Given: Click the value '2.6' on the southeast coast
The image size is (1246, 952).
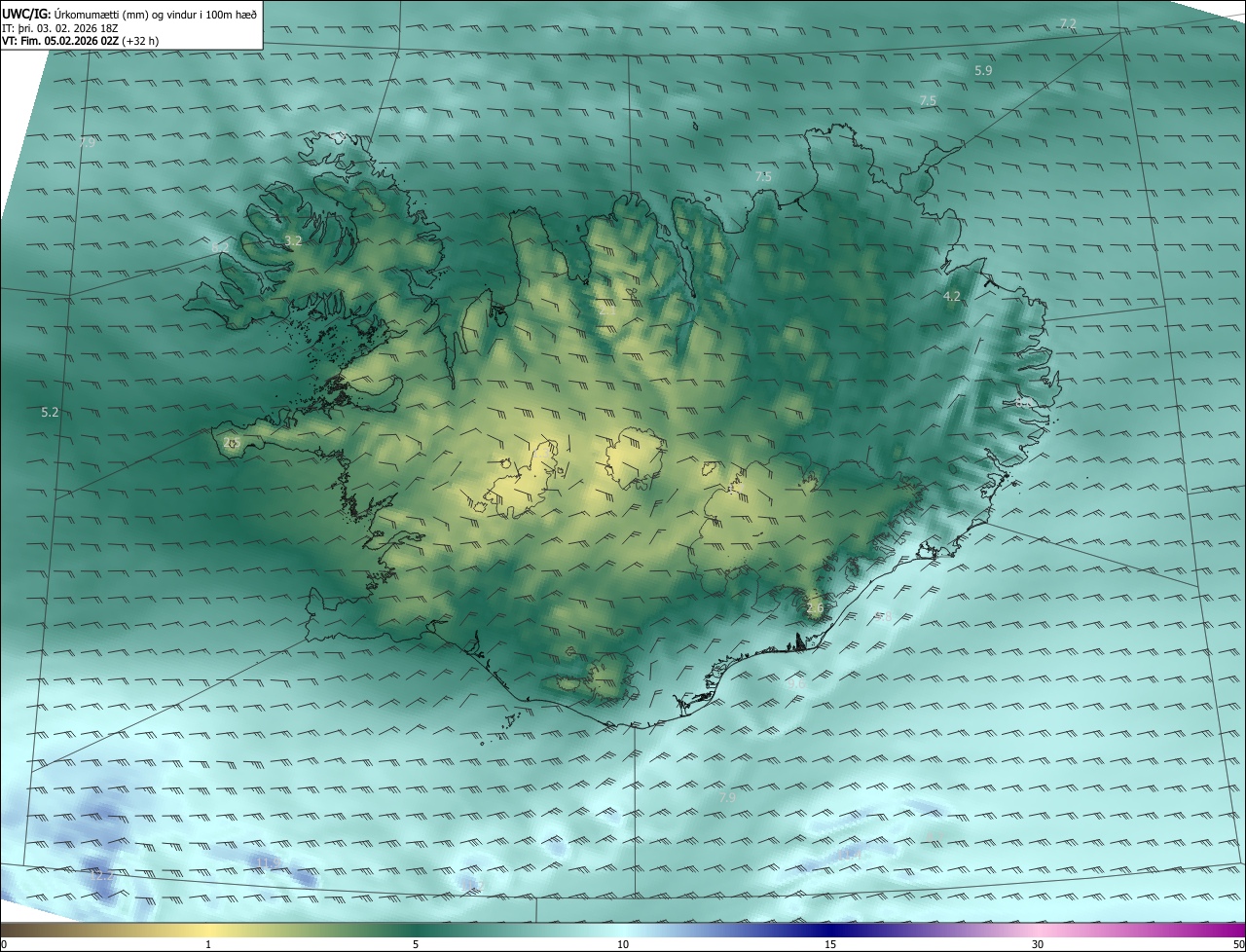Looking at the screenshot, I should [815, 608].
